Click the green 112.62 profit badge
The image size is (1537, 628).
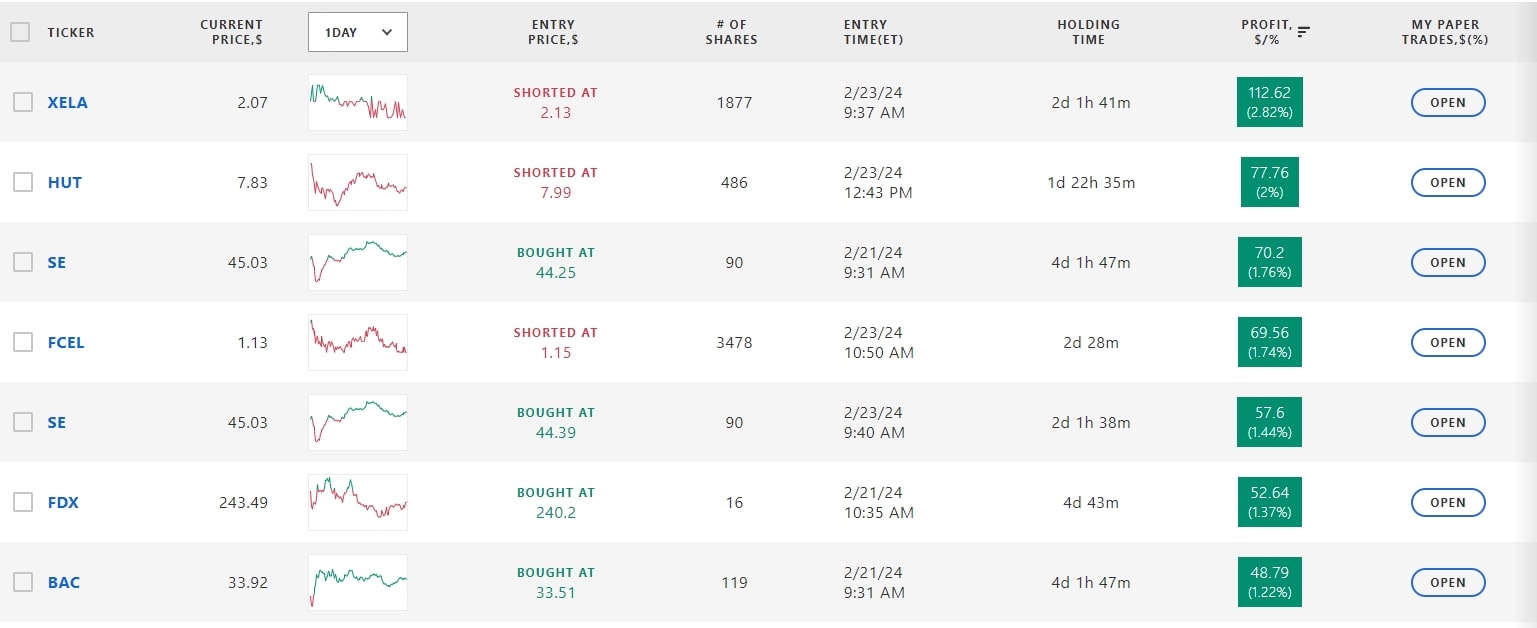pos(1269,102)
